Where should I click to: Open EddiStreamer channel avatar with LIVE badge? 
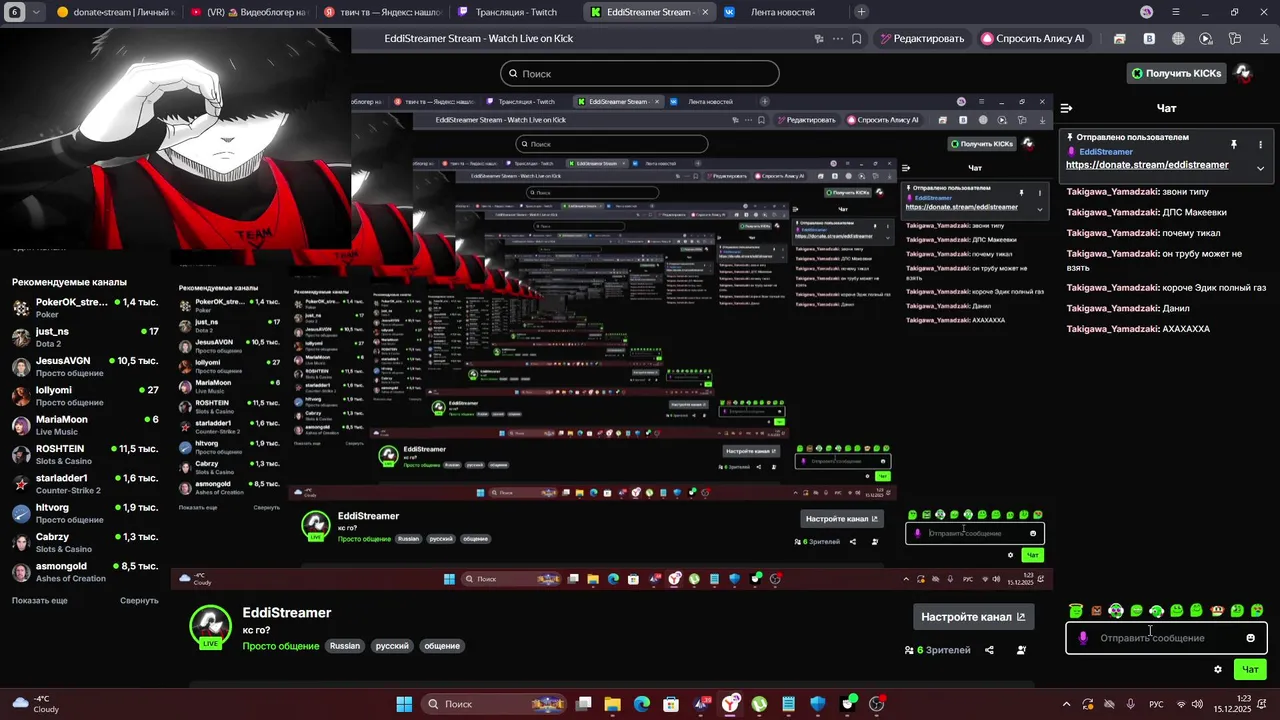pyautogui.click(x=210, y=626)
